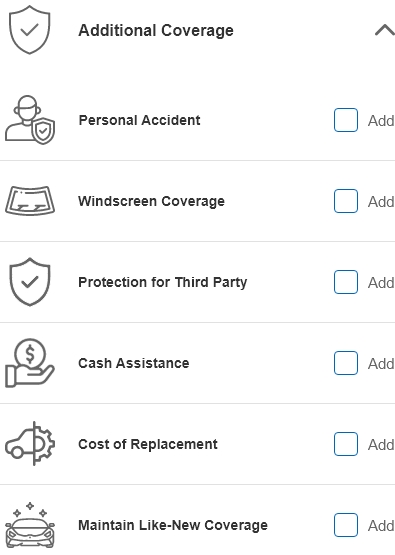Image resolution: width=395 pixels, height=555 pixels.
Task: Click the Personal Accident label
Action: [139, 120]
